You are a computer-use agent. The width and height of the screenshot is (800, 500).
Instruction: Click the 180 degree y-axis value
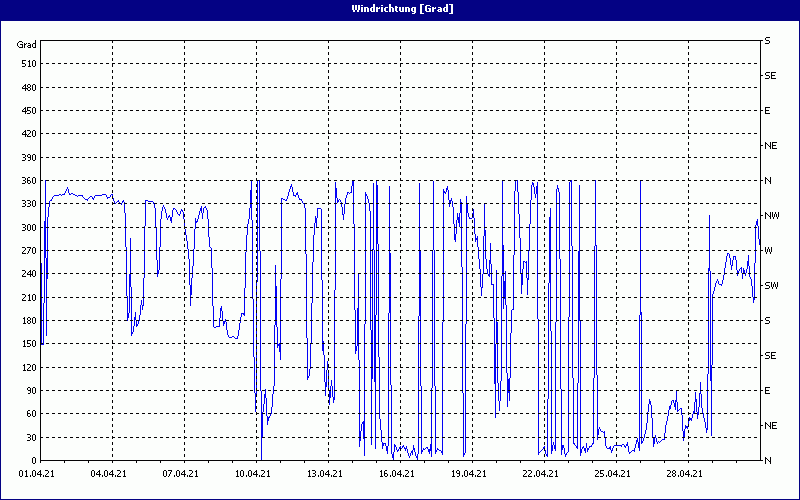point(28,320)
